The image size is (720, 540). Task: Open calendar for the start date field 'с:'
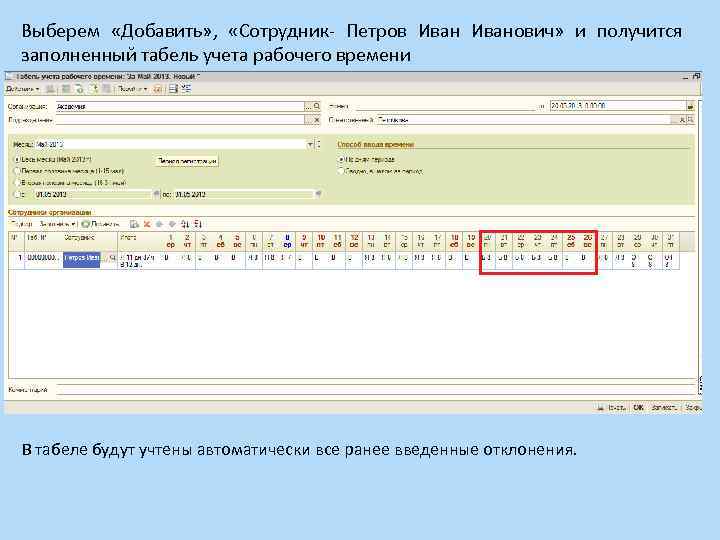pos(156,194)
